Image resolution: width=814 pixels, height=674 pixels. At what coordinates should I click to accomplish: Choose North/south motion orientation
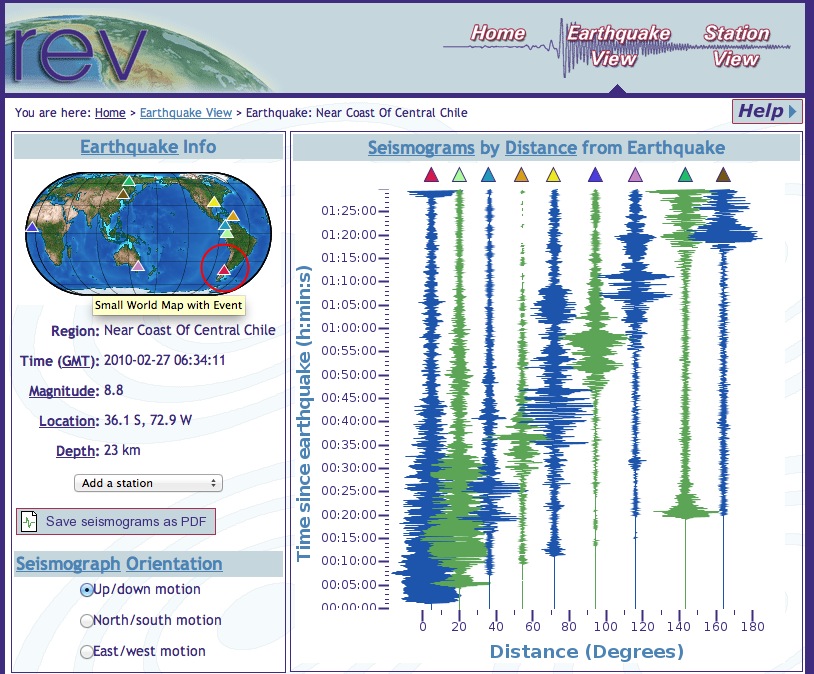(87, 621)
